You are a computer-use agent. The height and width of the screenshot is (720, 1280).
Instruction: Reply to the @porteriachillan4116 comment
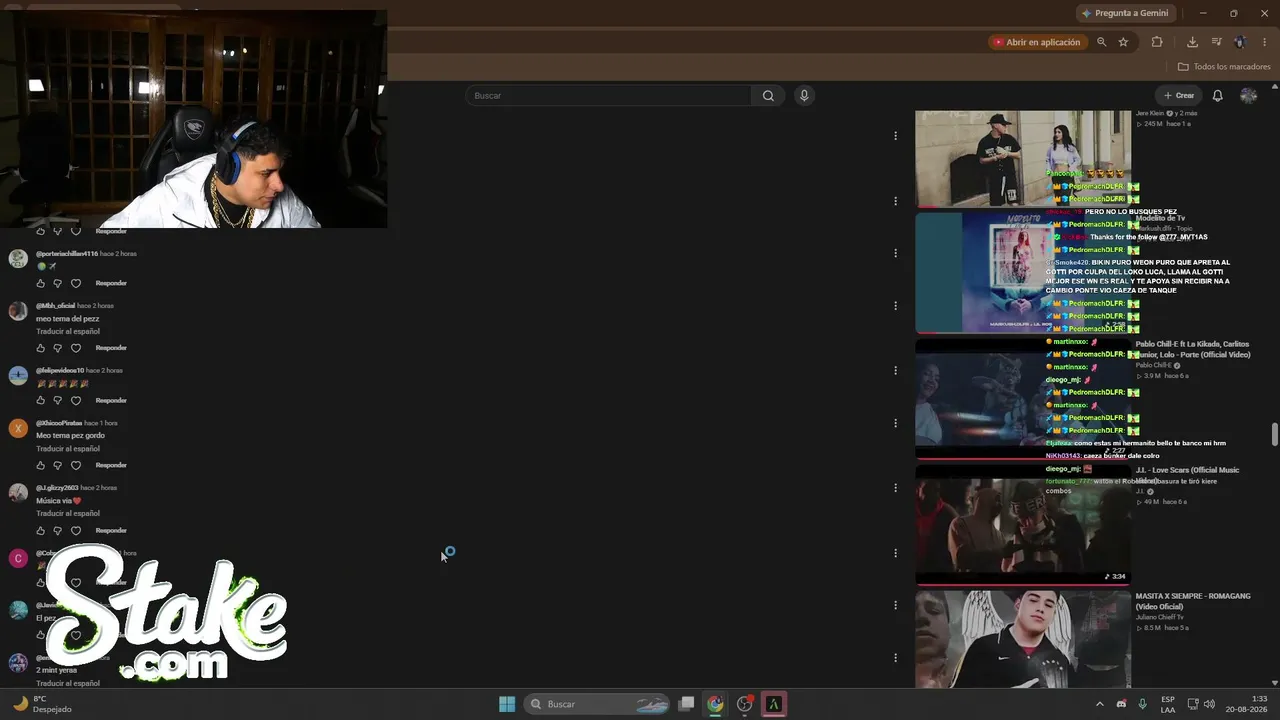coord(111,283)
